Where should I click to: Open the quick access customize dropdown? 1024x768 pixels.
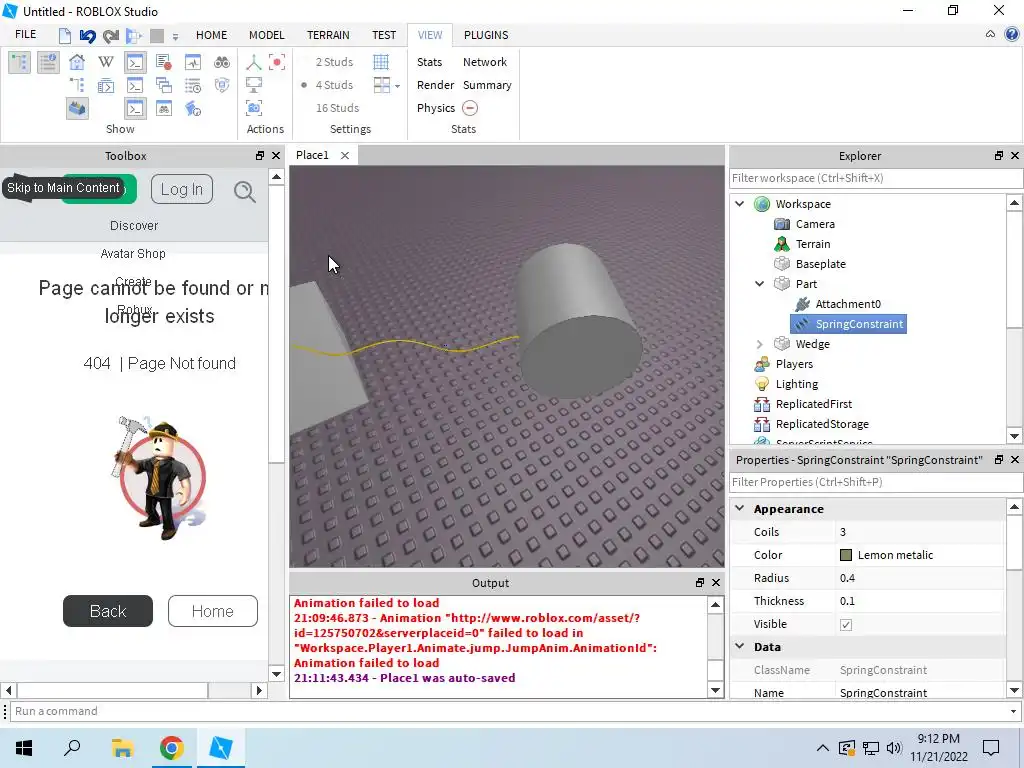(175, 37)
